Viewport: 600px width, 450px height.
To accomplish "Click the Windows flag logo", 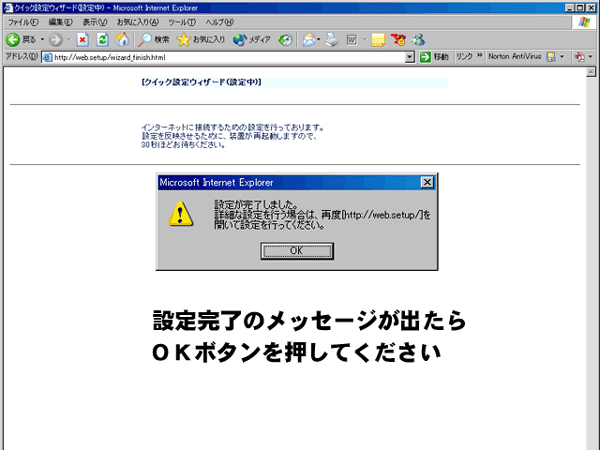I will [584, 22].
